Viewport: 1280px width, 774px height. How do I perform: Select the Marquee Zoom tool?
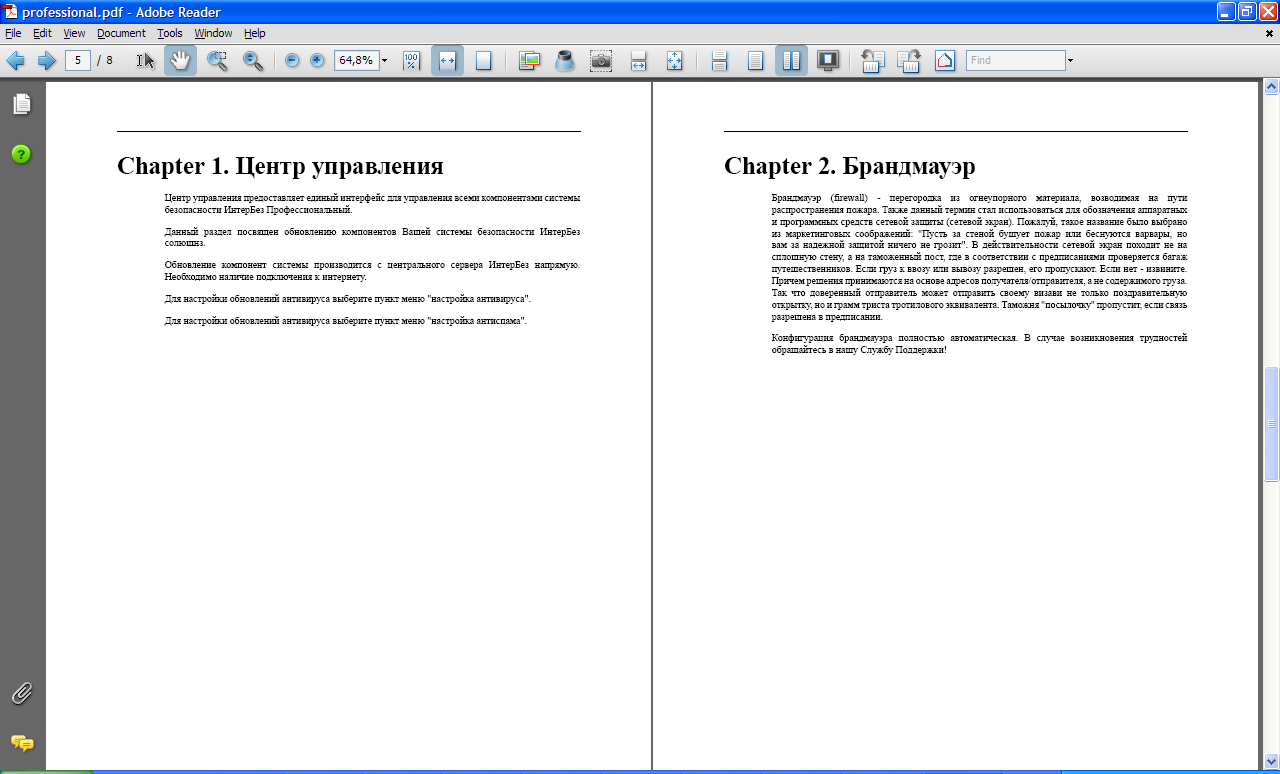[217, 61]
